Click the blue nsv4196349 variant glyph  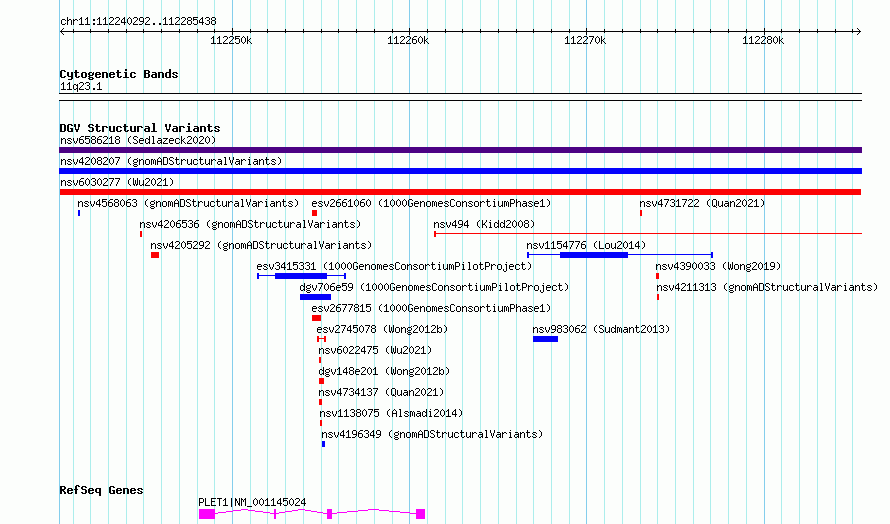[x=324, y=444]
